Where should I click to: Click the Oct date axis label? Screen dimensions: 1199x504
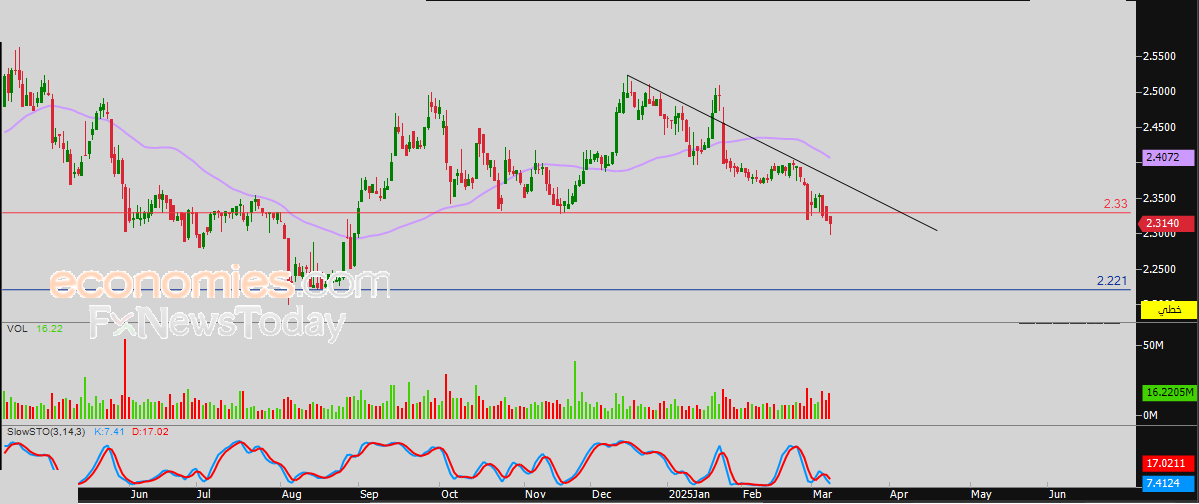tap(449, 495)
